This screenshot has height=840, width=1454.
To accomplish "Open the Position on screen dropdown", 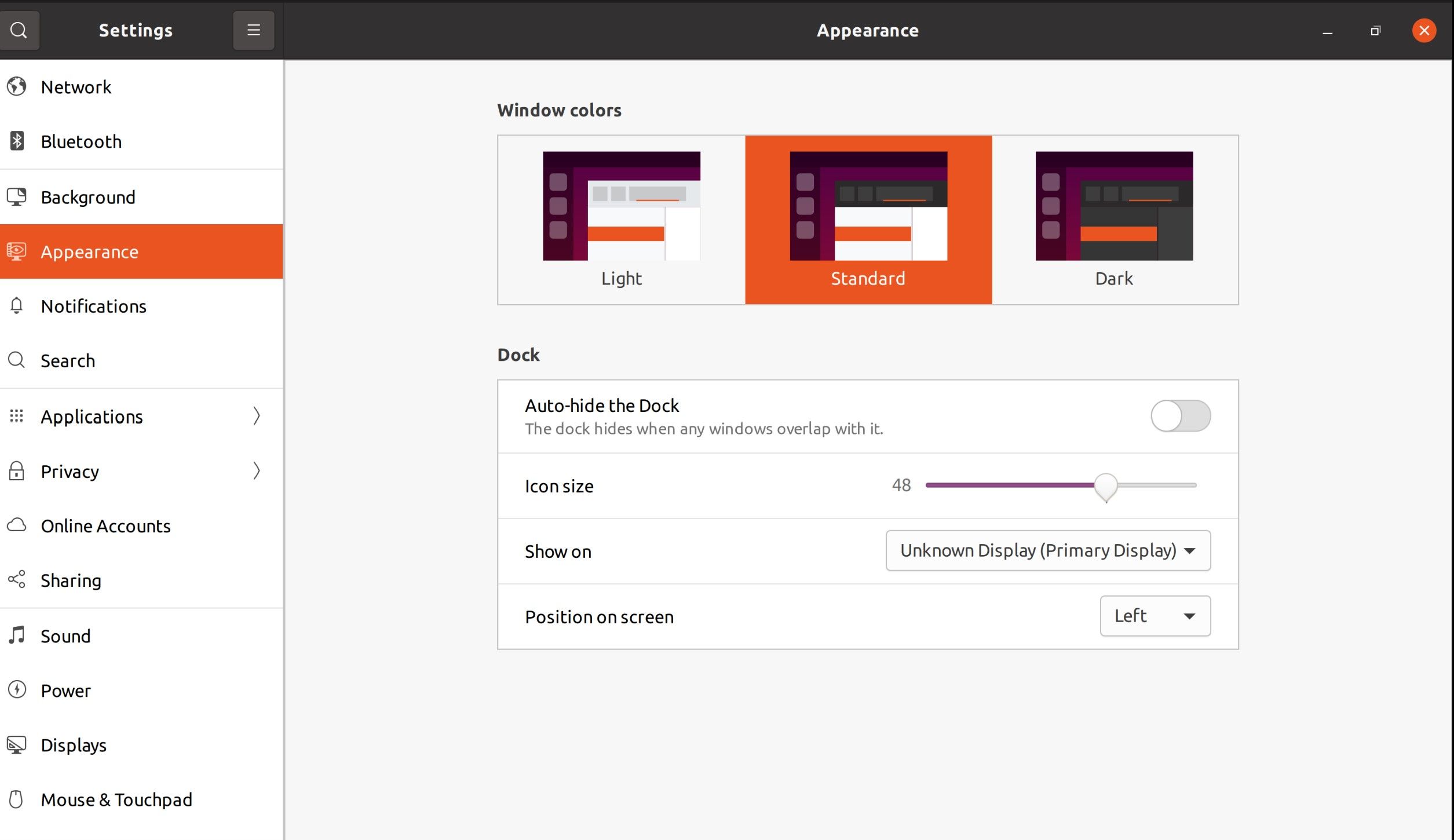I will (1154, 615).
